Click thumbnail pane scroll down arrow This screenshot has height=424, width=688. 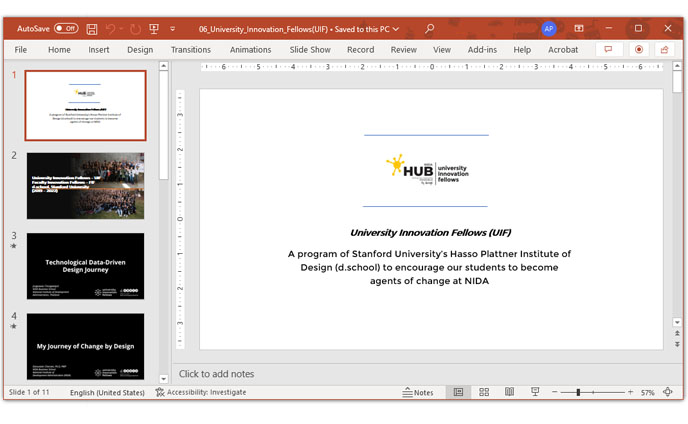[164, 379]
